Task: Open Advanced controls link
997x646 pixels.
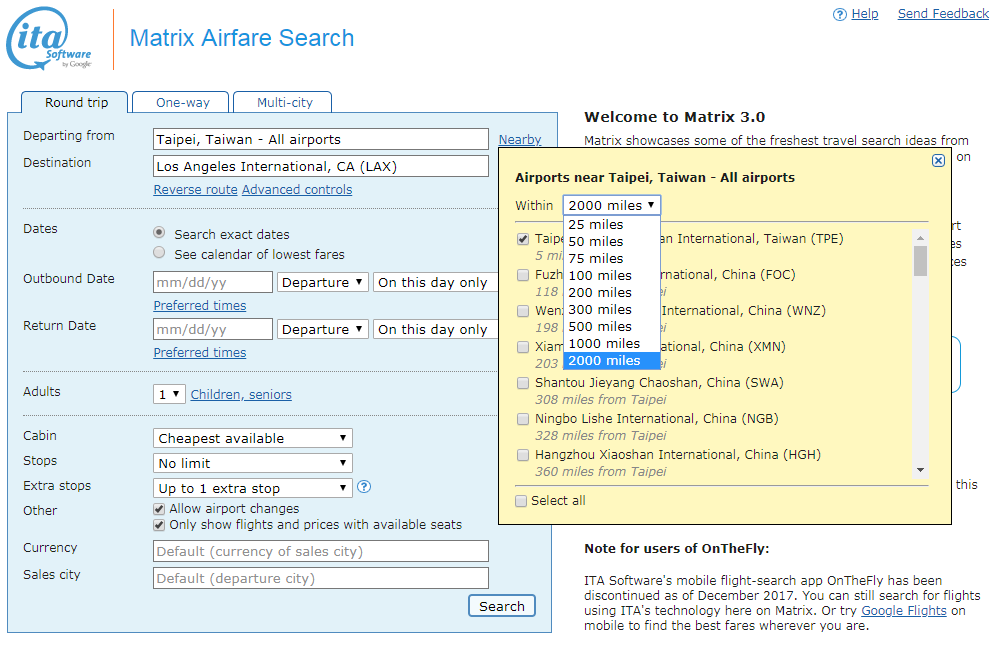Action: tap(297, 189)
